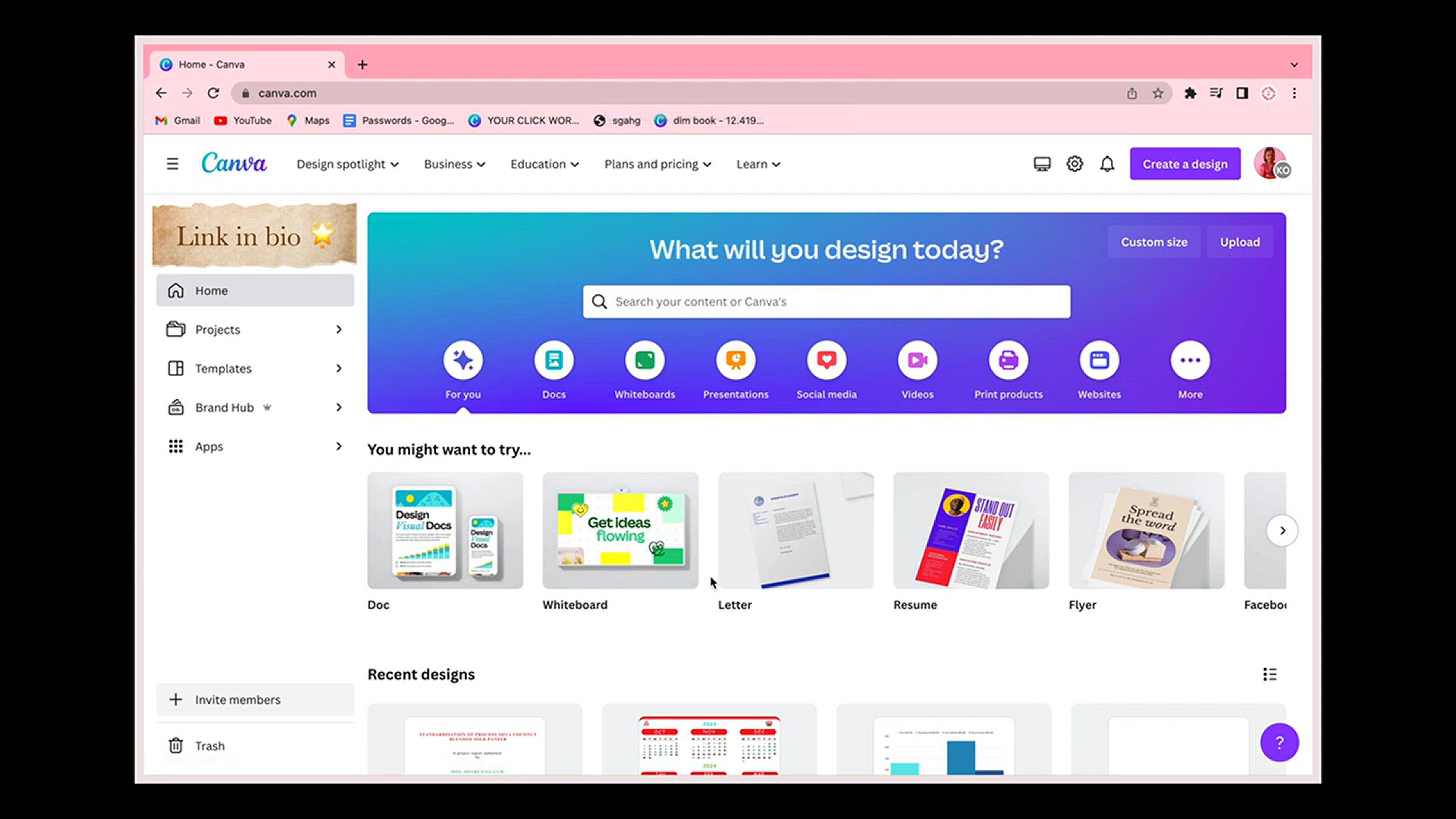Viewport: 1456px width, 819px height.
Task: Click the Upload button
Action: tap(1240, 242)
